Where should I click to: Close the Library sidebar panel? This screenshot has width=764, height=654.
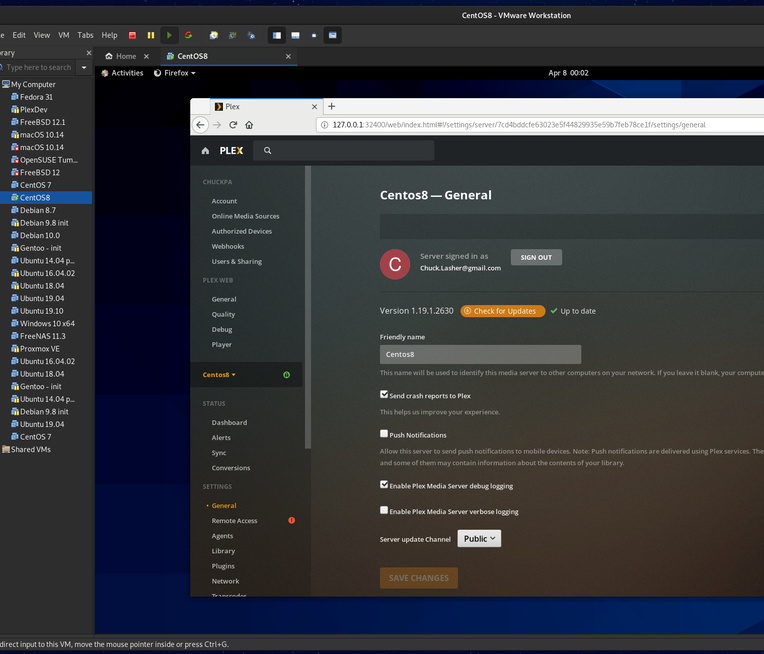pyautogui.click(x=89, y=53)
